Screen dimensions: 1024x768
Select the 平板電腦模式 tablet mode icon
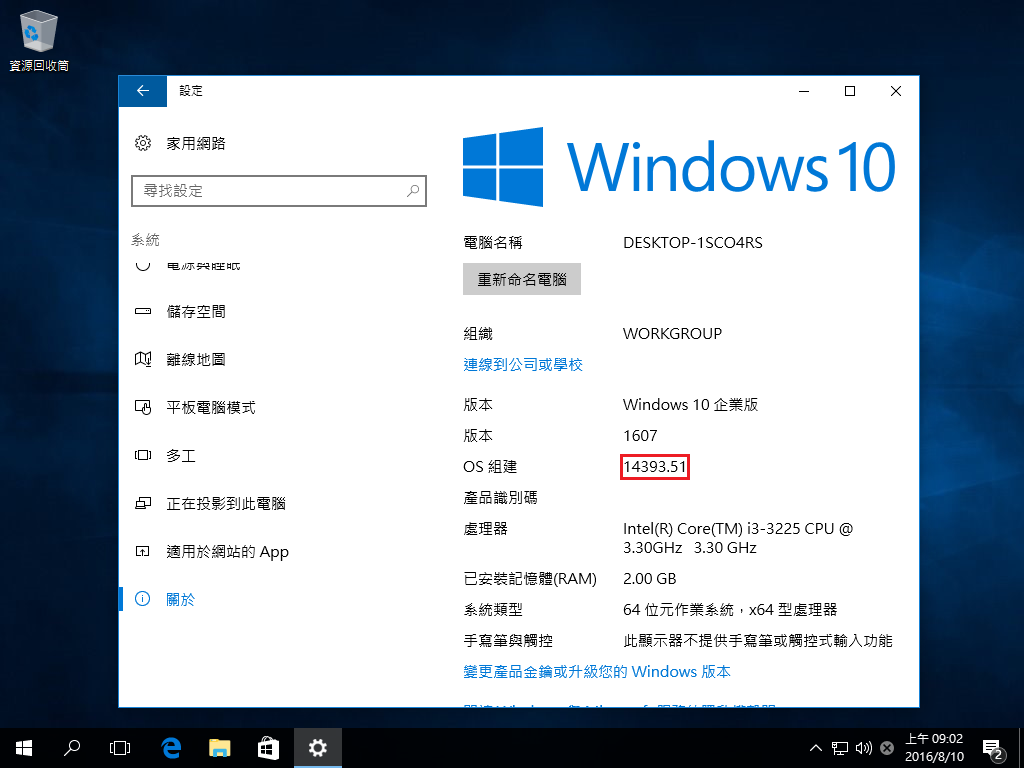(x=142, y=408)
